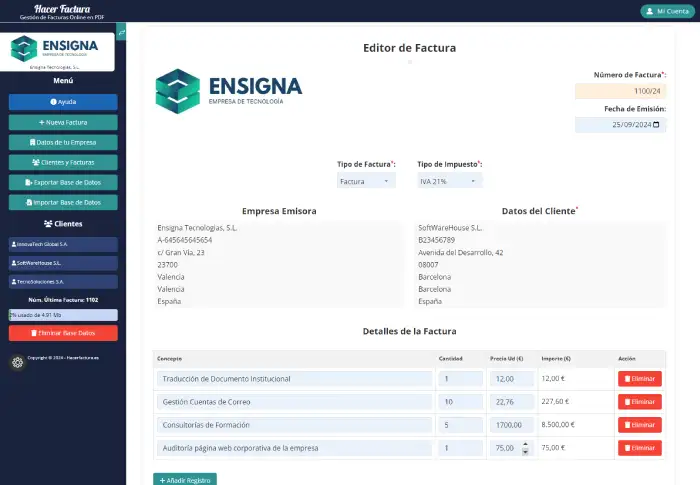This screenshot has width=700, height=485.
Task: Open the Tipo de Impuesto dropdown
Action: click(450, 181)
